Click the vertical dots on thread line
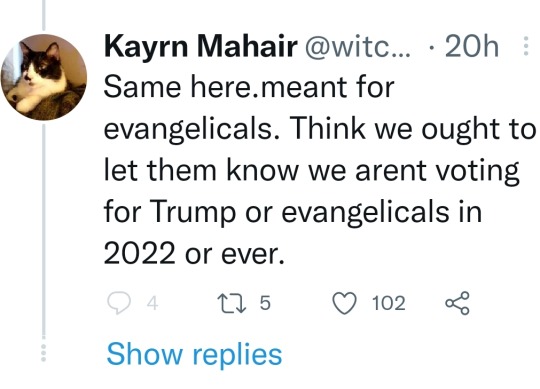 44,353
